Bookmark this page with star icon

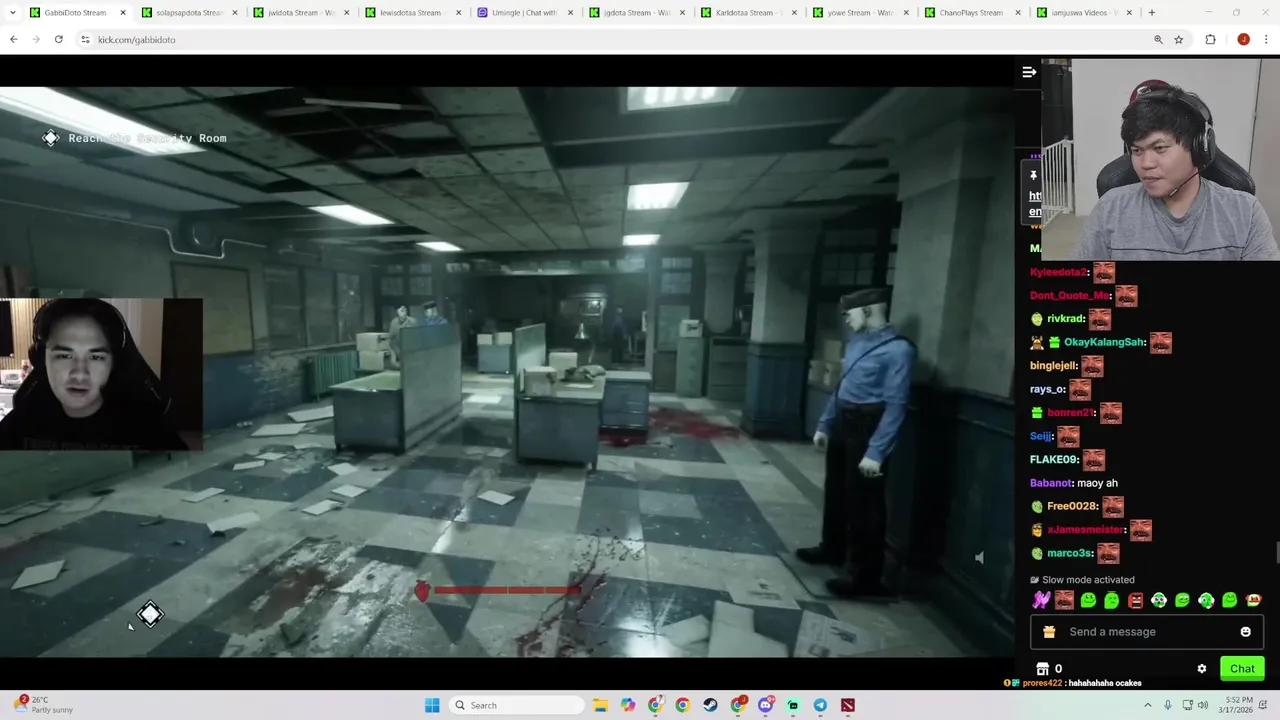[1179, 39]
